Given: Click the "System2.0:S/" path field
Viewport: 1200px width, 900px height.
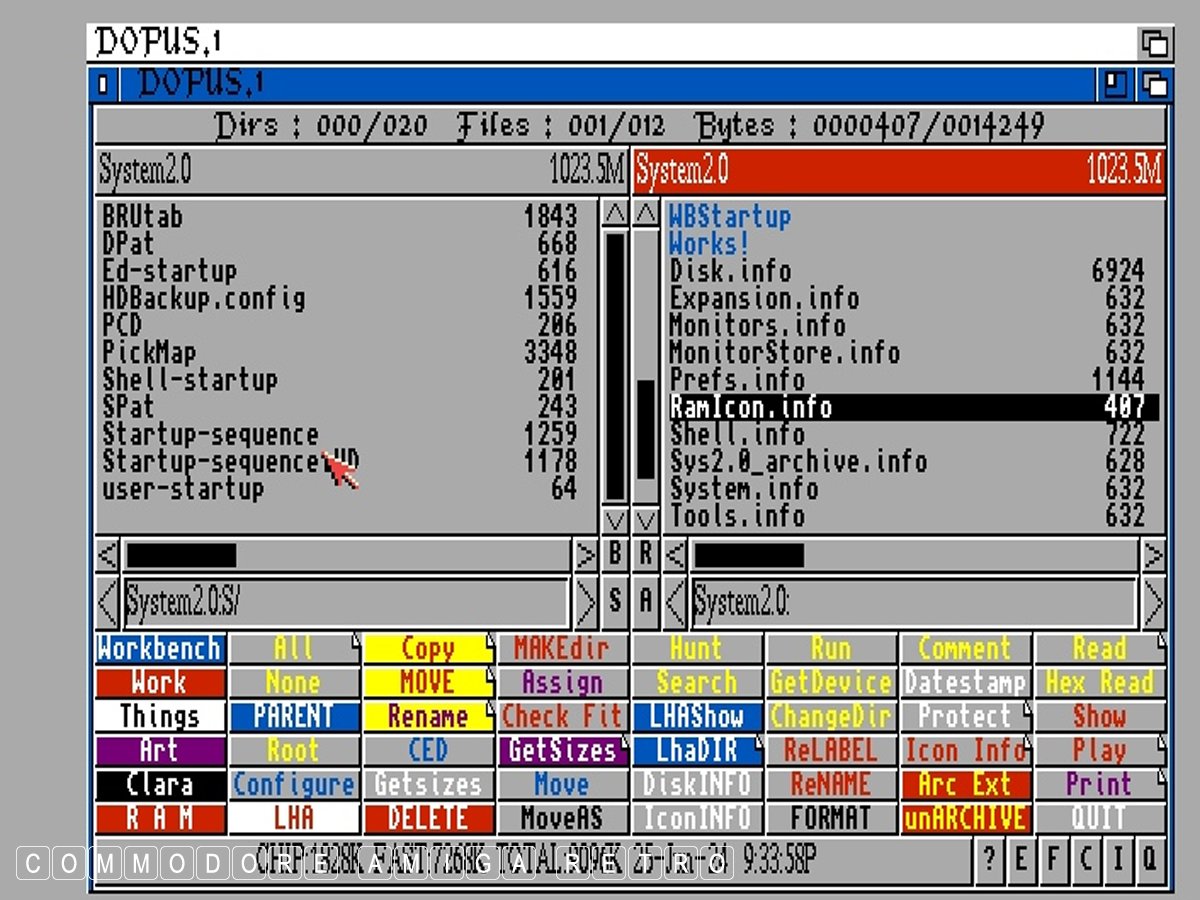Looking at the screenshot, I should 345,602.
